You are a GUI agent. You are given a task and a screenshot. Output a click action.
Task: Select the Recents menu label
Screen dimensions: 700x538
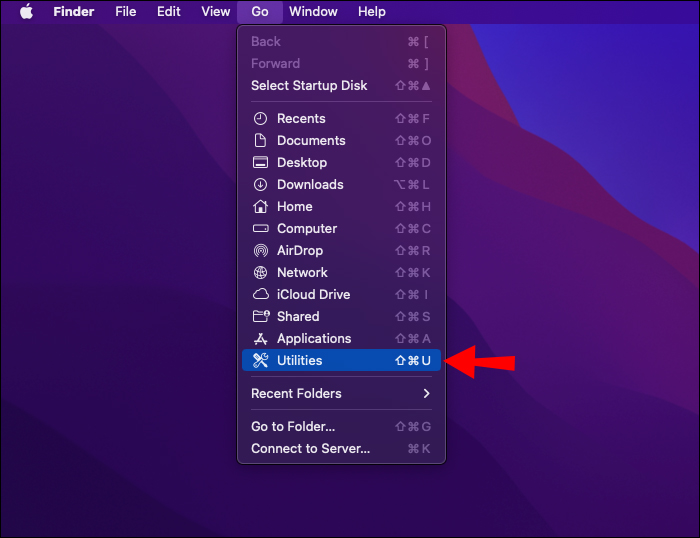(x=301, y=119)
